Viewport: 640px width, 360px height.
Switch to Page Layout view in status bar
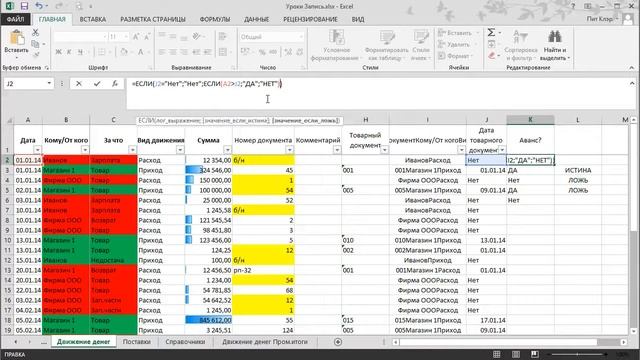pyautogui.click(x=516, y=354)
